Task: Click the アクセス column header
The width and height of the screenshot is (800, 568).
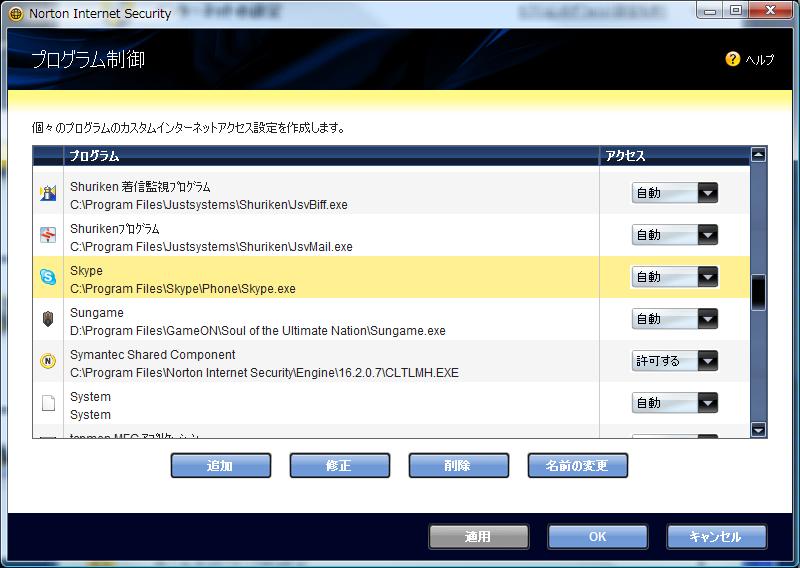Action: (674, 156)
